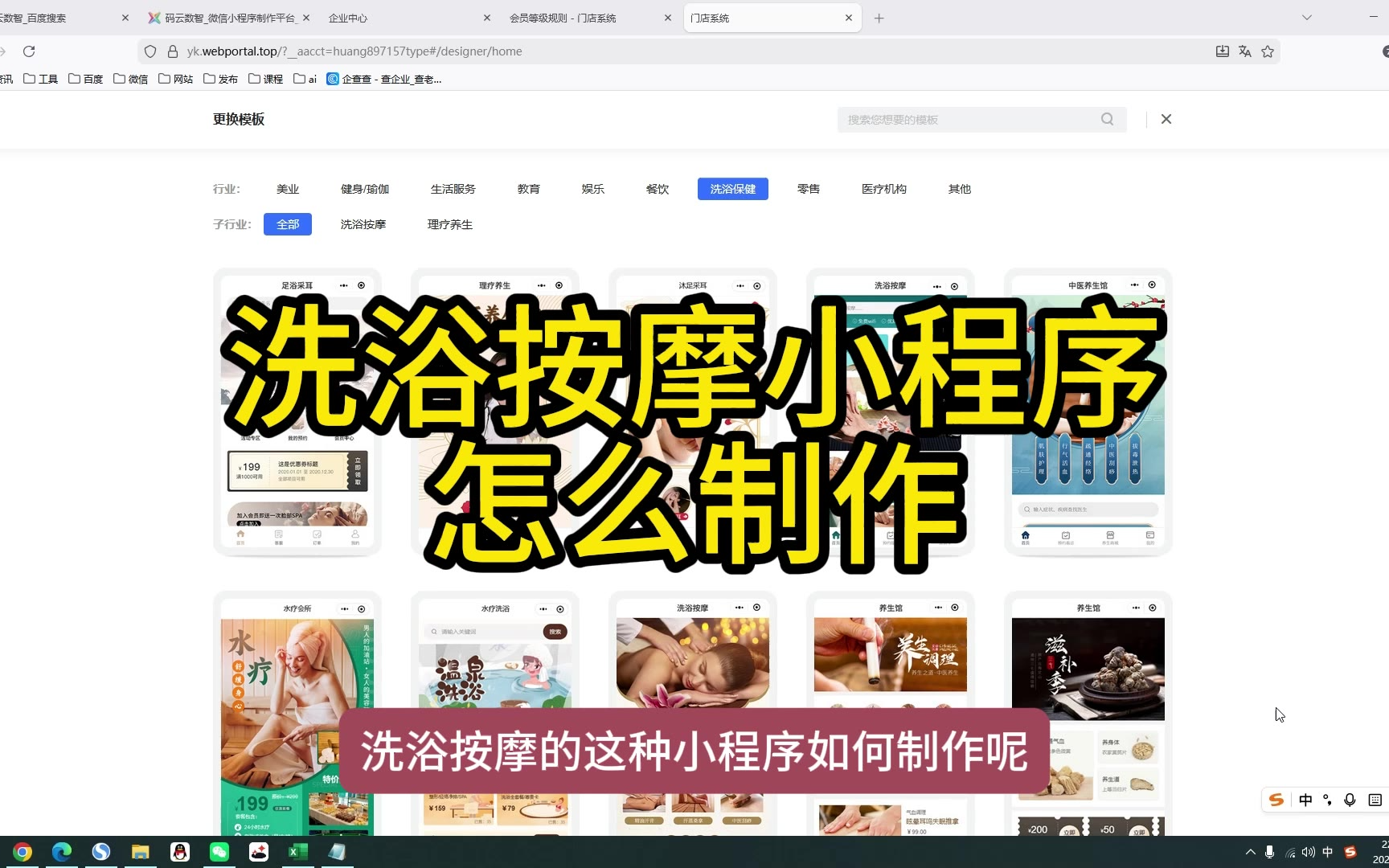Show hidden system tray icons
The image size is (1389, 868).
pos(1250,852)
